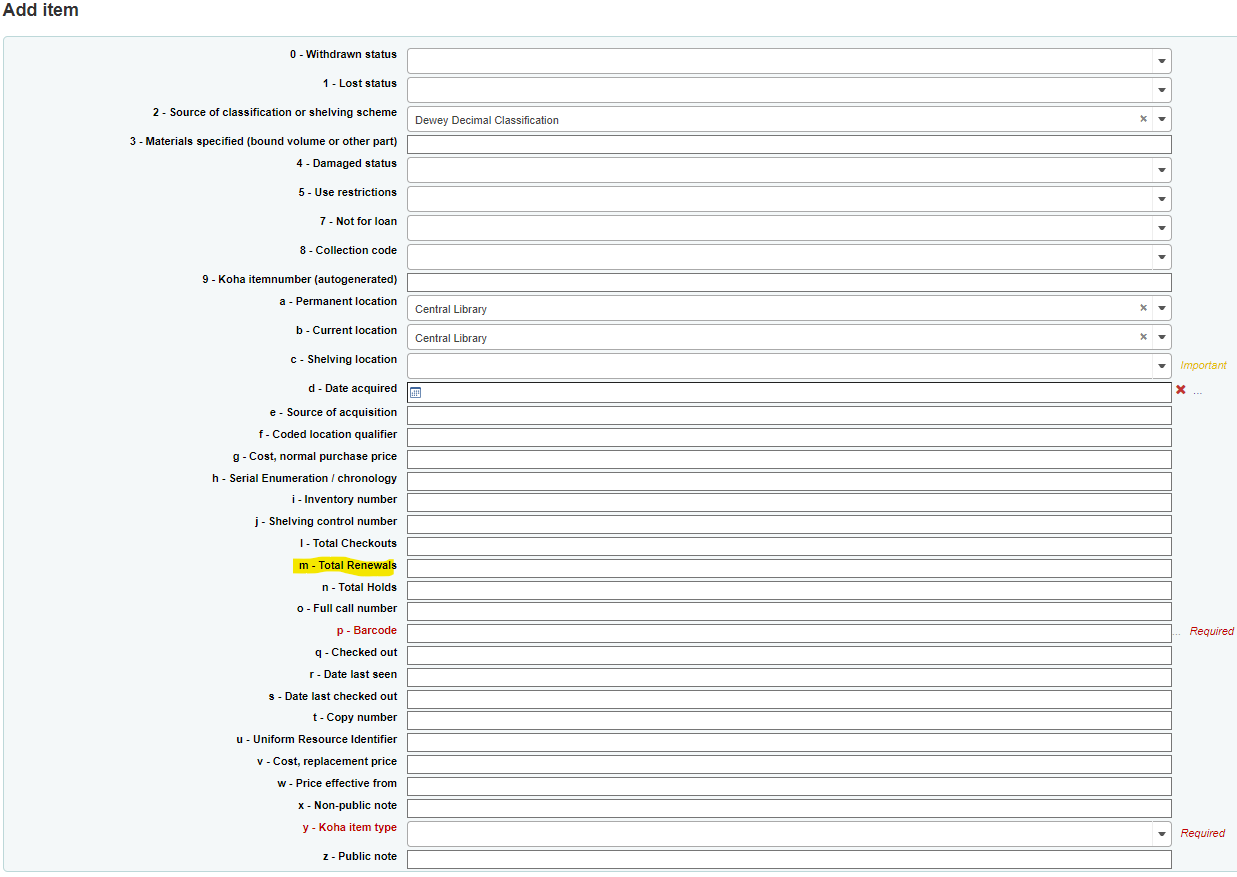Expand Damaged status dropdown
1237x877 pixels.
point(1161,170)
